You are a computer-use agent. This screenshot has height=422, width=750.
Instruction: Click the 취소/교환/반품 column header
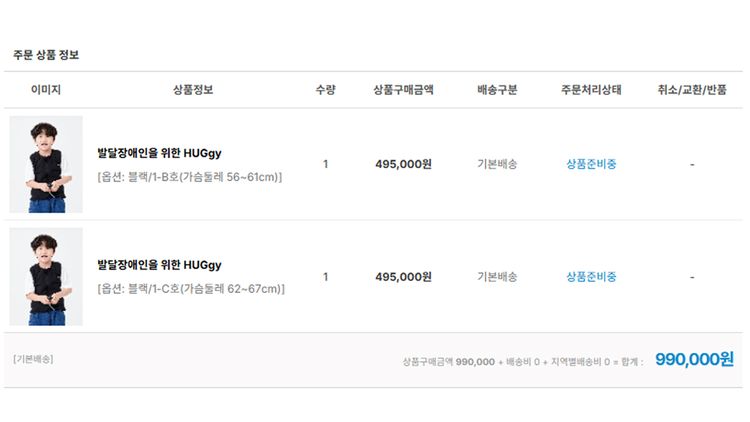[692, 90]
